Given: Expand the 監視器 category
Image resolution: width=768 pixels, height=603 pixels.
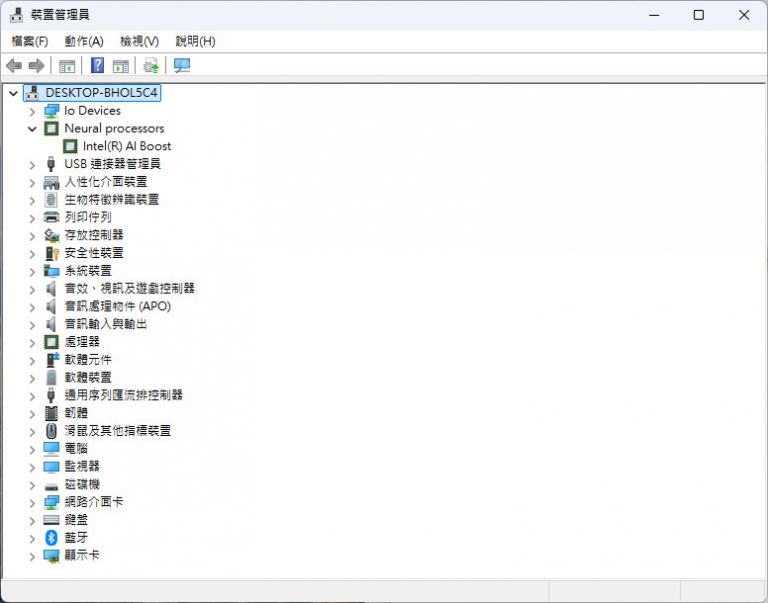Looking at the screenshot, I should (32, 467).
